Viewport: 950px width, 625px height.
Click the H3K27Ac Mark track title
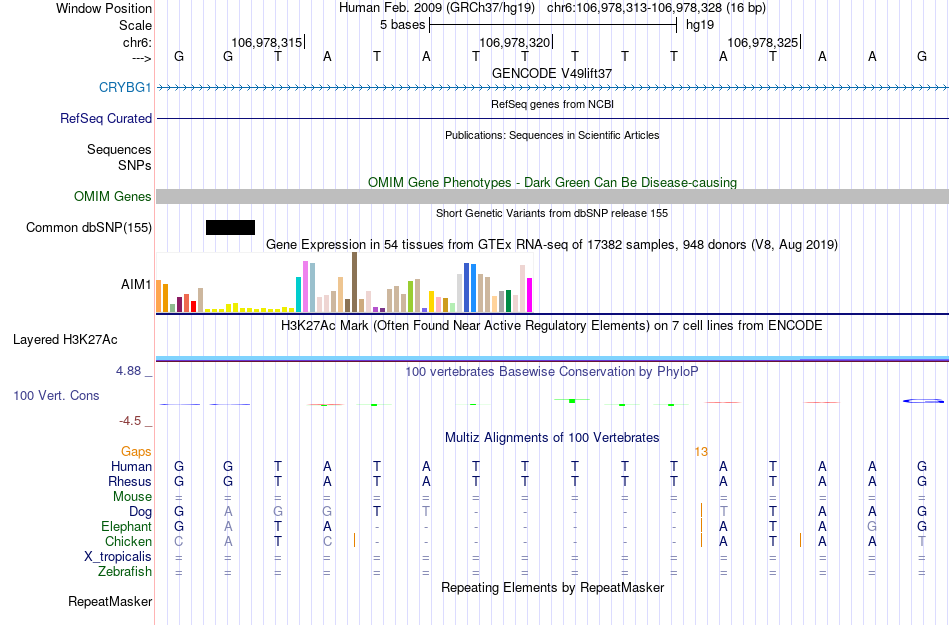pos(552,326)
